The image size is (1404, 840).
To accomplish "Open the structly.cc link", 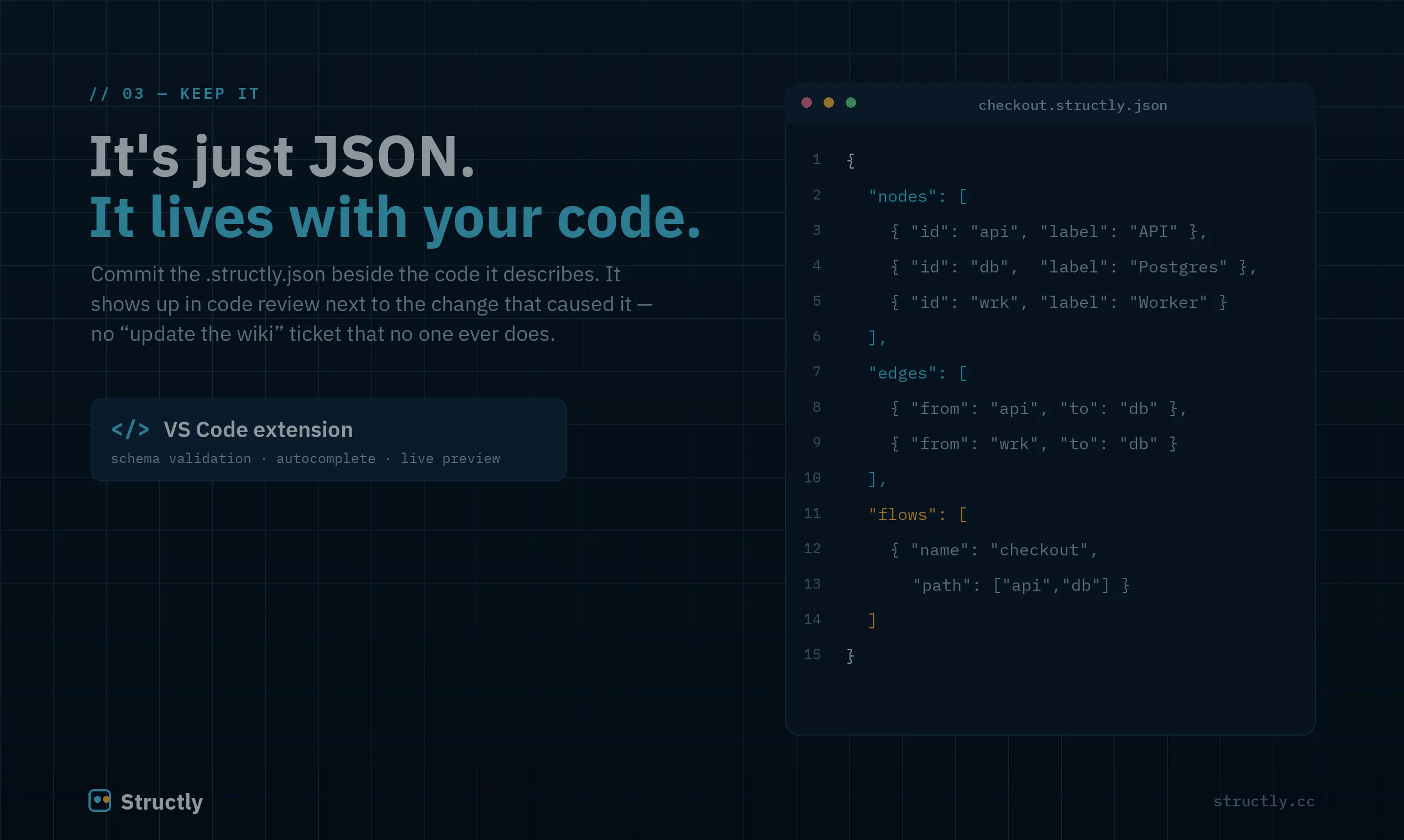I will click(x=1264, y=801).
